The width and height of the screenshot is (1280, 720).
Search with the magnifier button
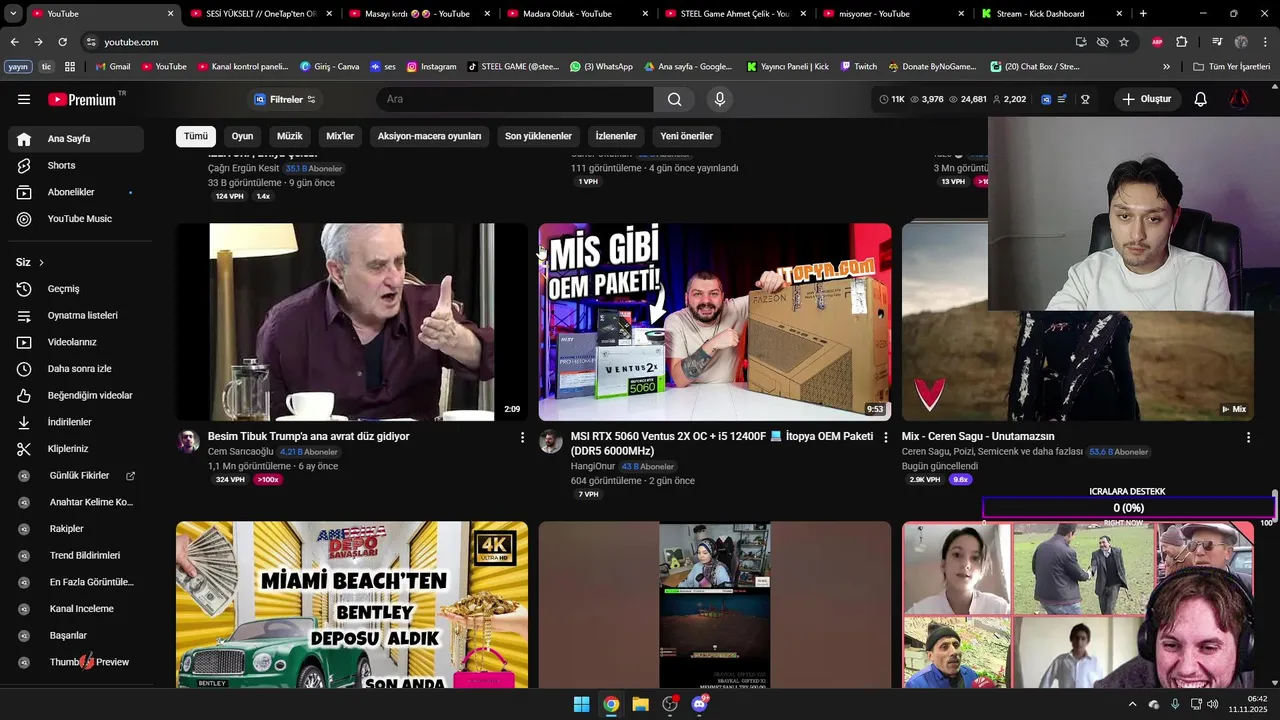[x=675, y=99]
